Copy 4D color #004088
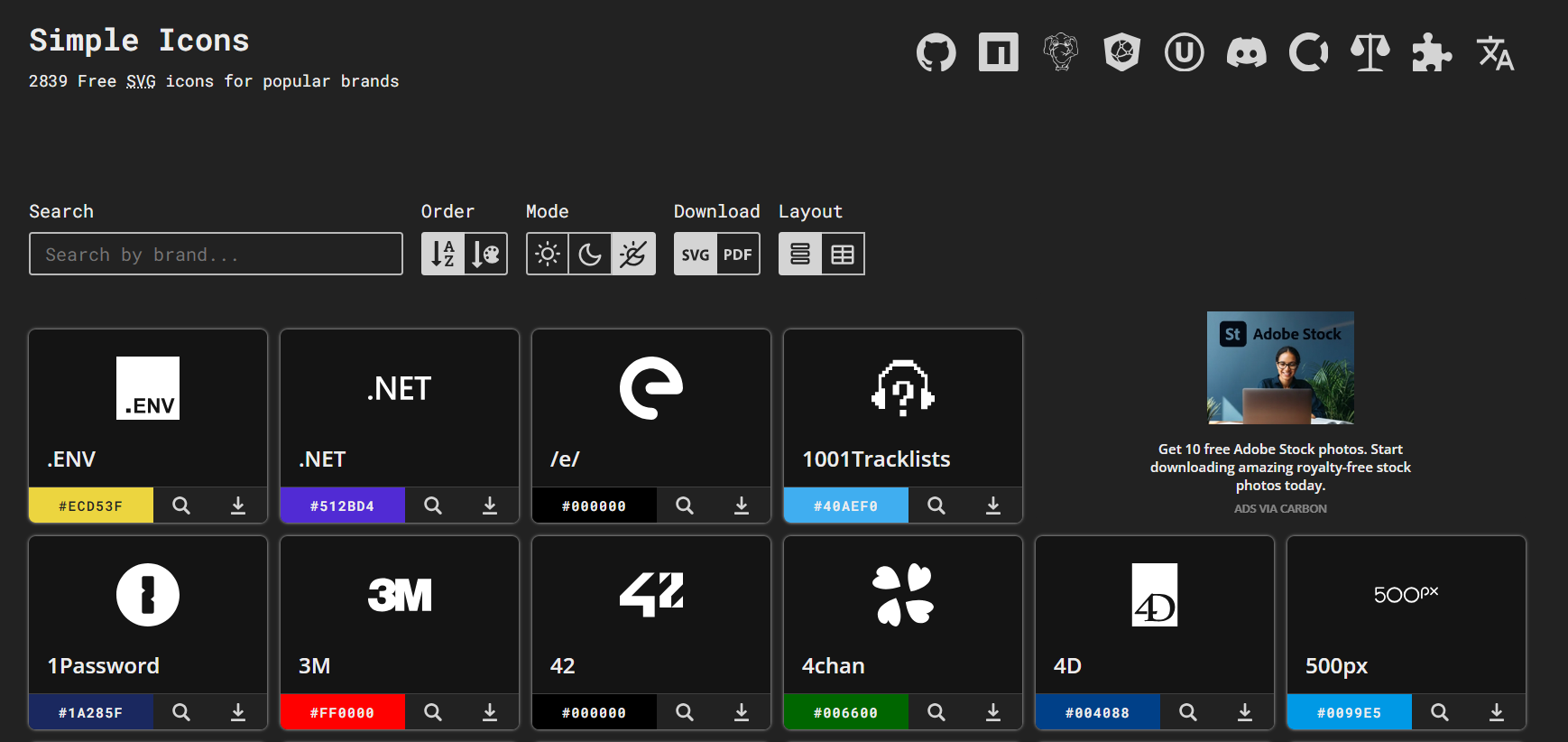 [x=1098, y=712]
